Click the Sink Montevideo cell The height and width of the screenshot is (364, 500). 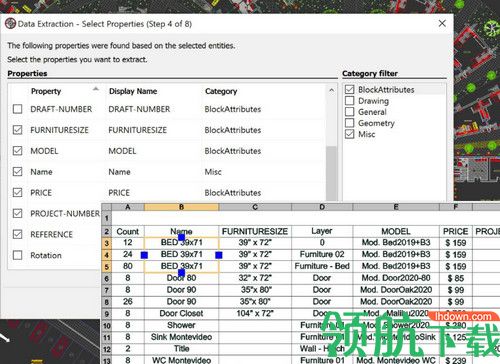coord(181,337)
